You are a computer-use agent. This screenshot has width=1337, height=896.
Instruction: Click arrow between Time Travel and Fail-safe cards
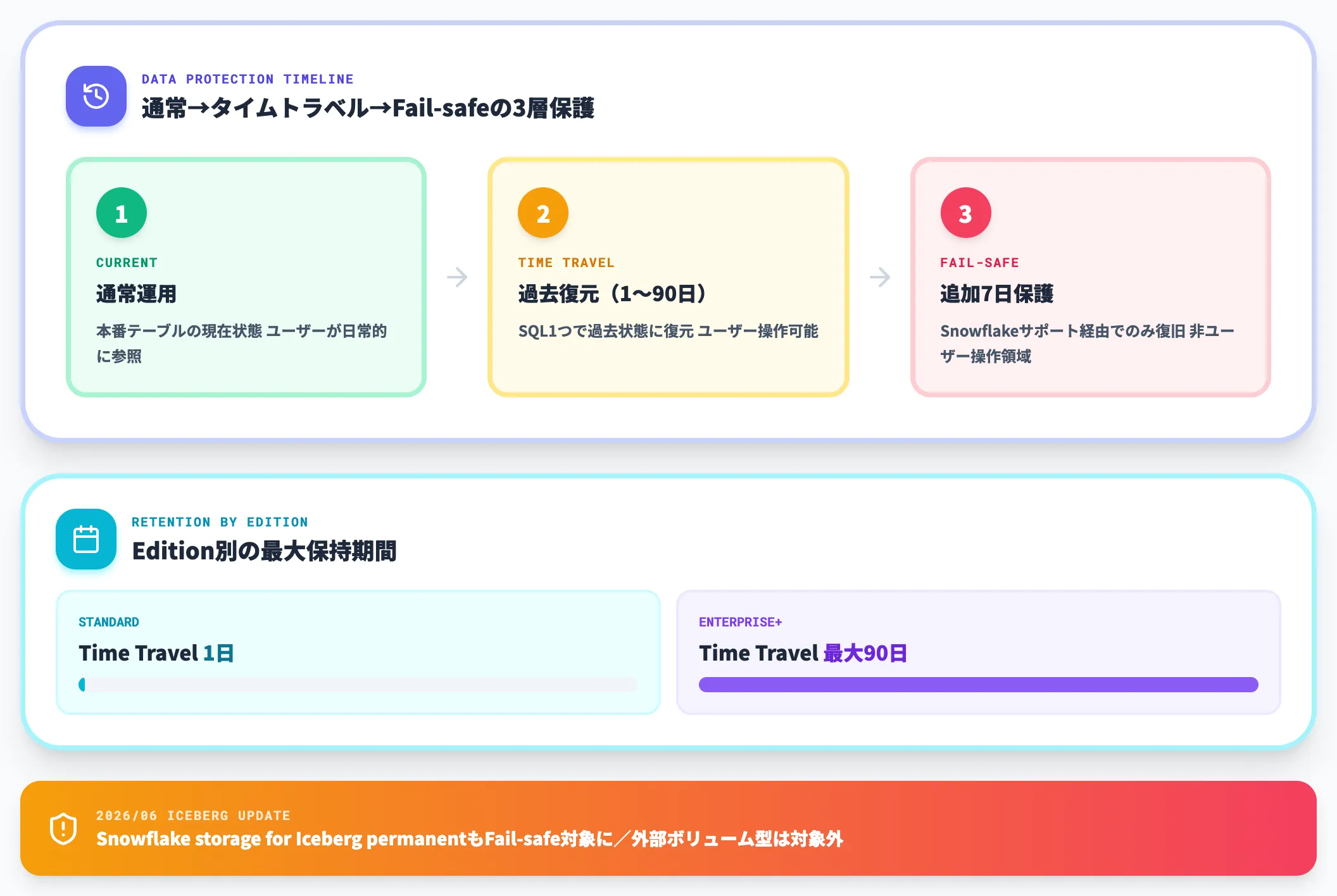tap(880, 277)
